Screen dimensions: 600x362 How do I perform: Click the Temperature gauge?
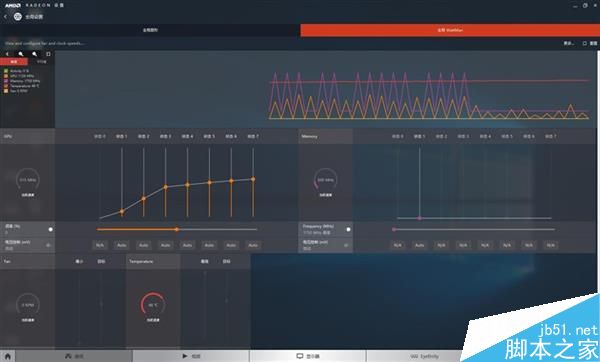coord(153,305)
